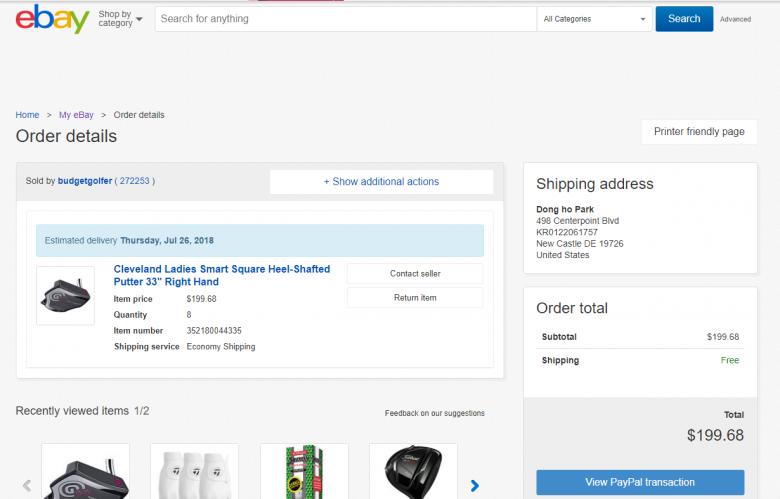This screenshot has height=499, width=780.
Task: Click Contact seller button
Action: pos(414,274)
